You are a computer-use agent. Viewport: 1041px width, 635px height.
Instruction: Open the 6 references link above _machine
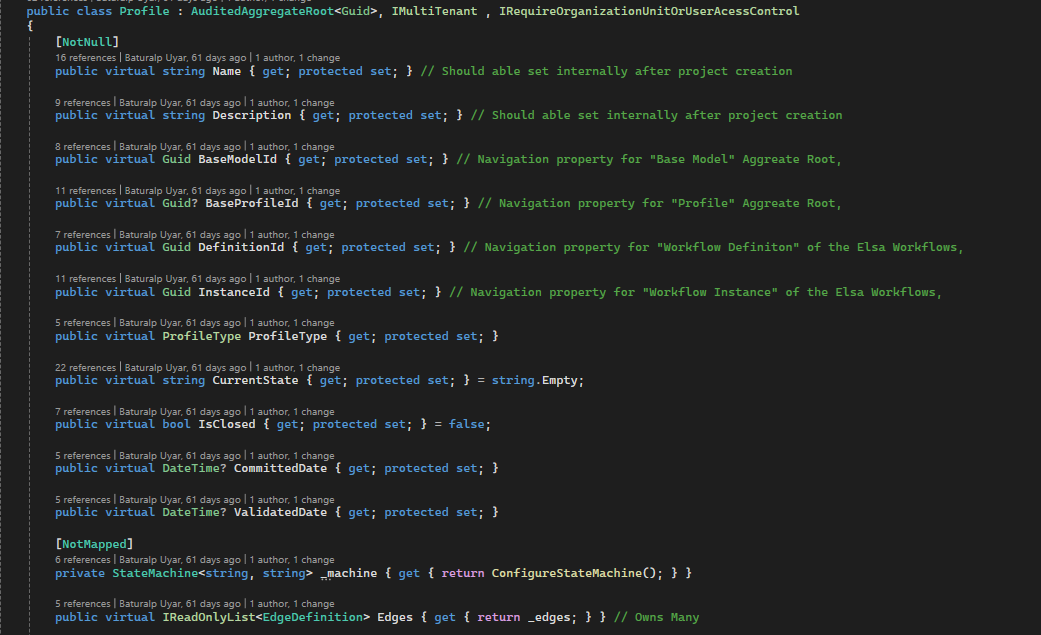pyautogui.click(x=83, y=560)
